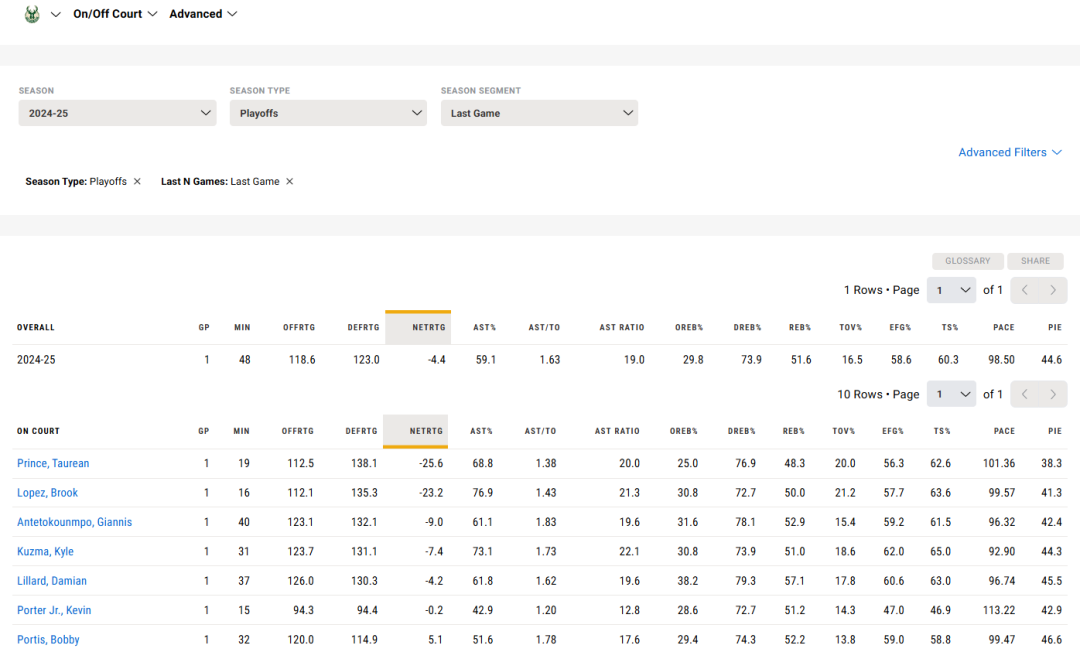Click Lillard's OREB% value 38.2
This screenshot has width=1080, height=652.
coord(687,581)
